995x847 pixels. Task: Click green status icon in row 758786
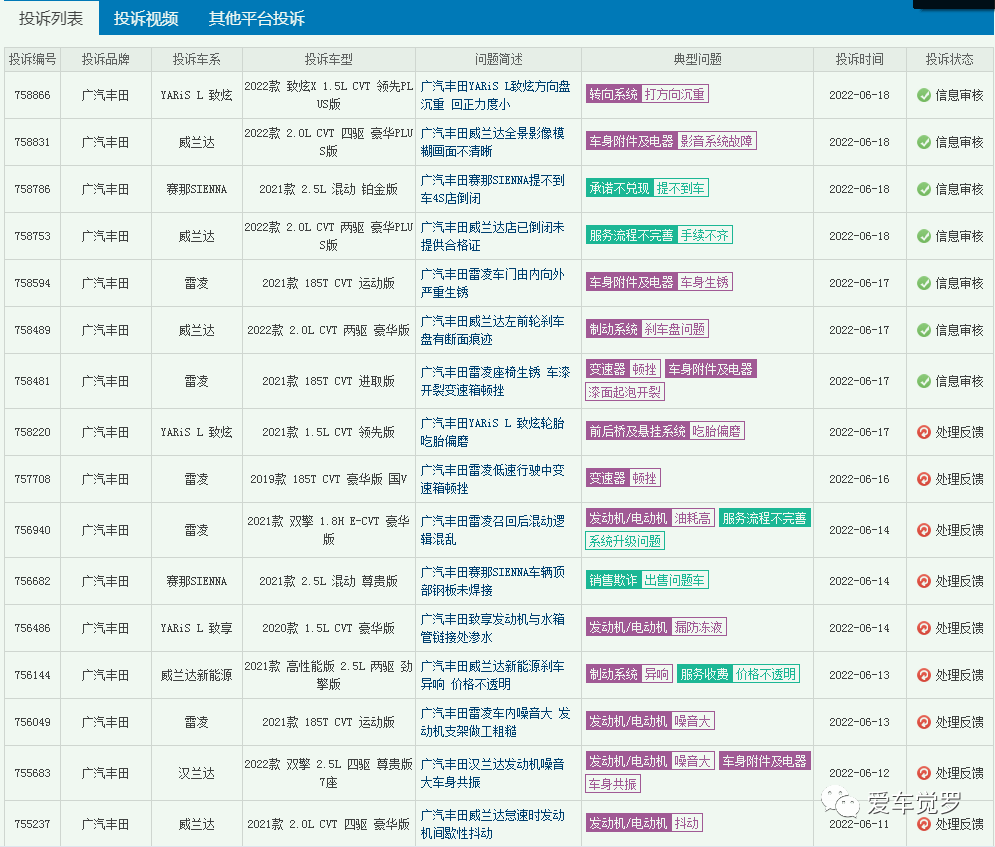tap(924, 189)
